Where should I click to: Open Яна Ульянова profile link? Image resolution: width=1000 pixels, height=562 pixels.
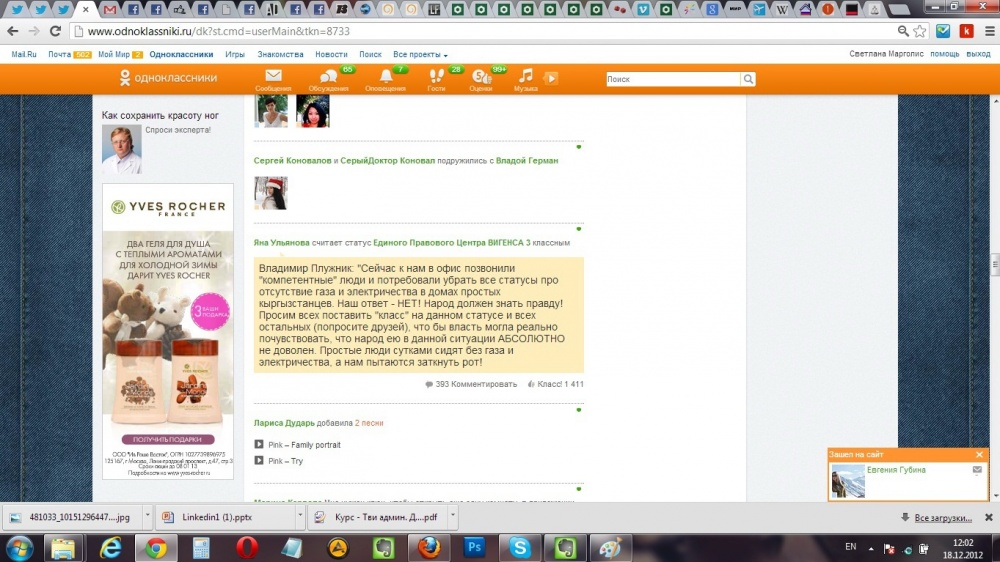281,242
